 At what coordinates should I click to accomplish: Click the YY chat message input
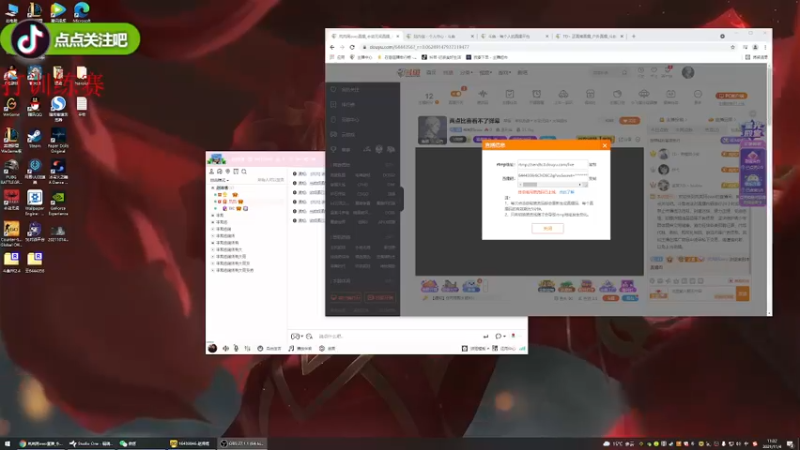398,336
